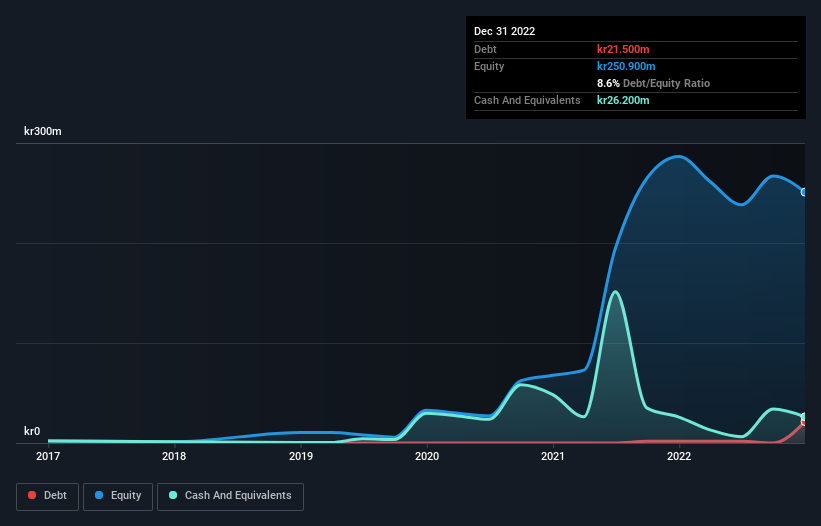Click the Equity data point marker at Dec 2022
Screen dimensions: 821x526
point(804,192)
